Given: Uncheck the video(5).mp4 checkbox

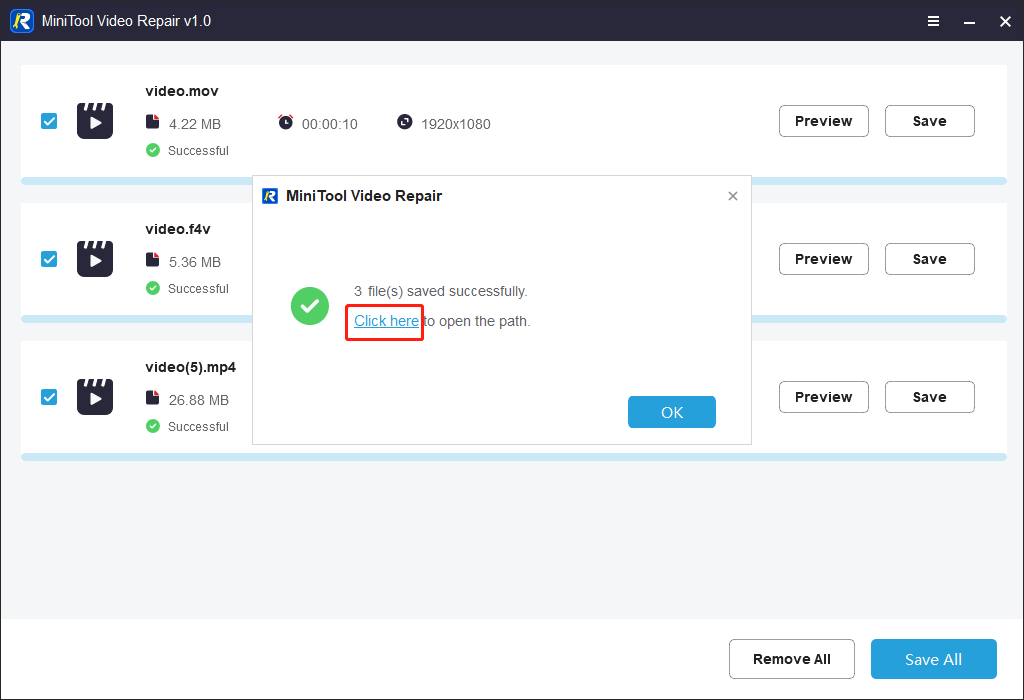Looking at the screenshot, I should (49, 396).
